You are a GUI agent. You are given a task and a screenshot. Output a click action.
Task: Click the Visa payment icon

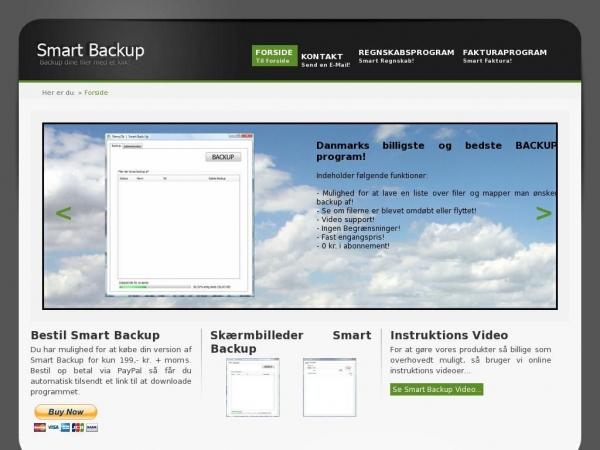tap(53, 427)
